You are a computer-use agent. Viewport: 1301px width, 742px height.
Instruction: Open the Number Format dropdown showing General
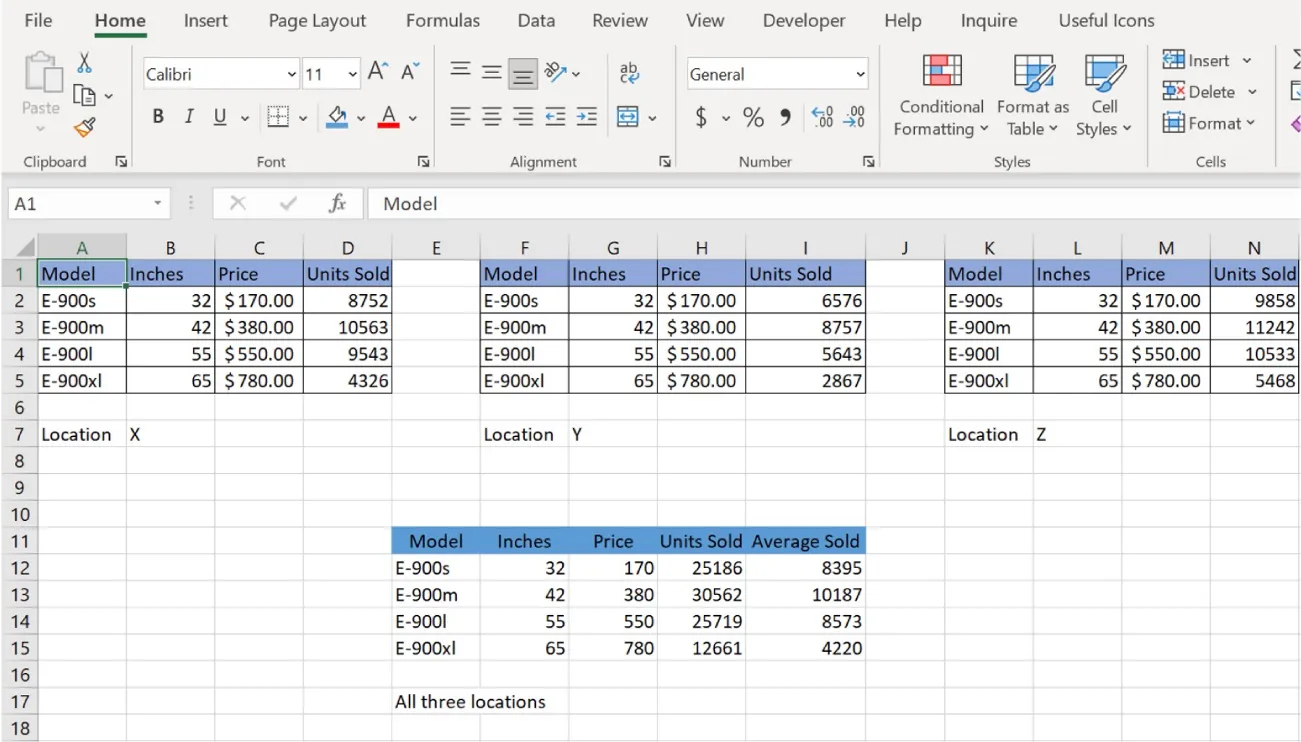(x=776, y=73)
